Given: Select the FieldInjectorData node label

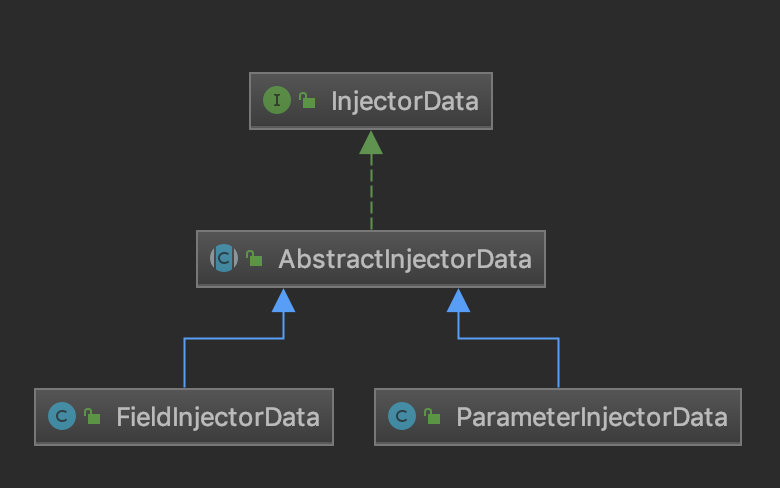Looking at the screenshot, I should click(217, 416).
